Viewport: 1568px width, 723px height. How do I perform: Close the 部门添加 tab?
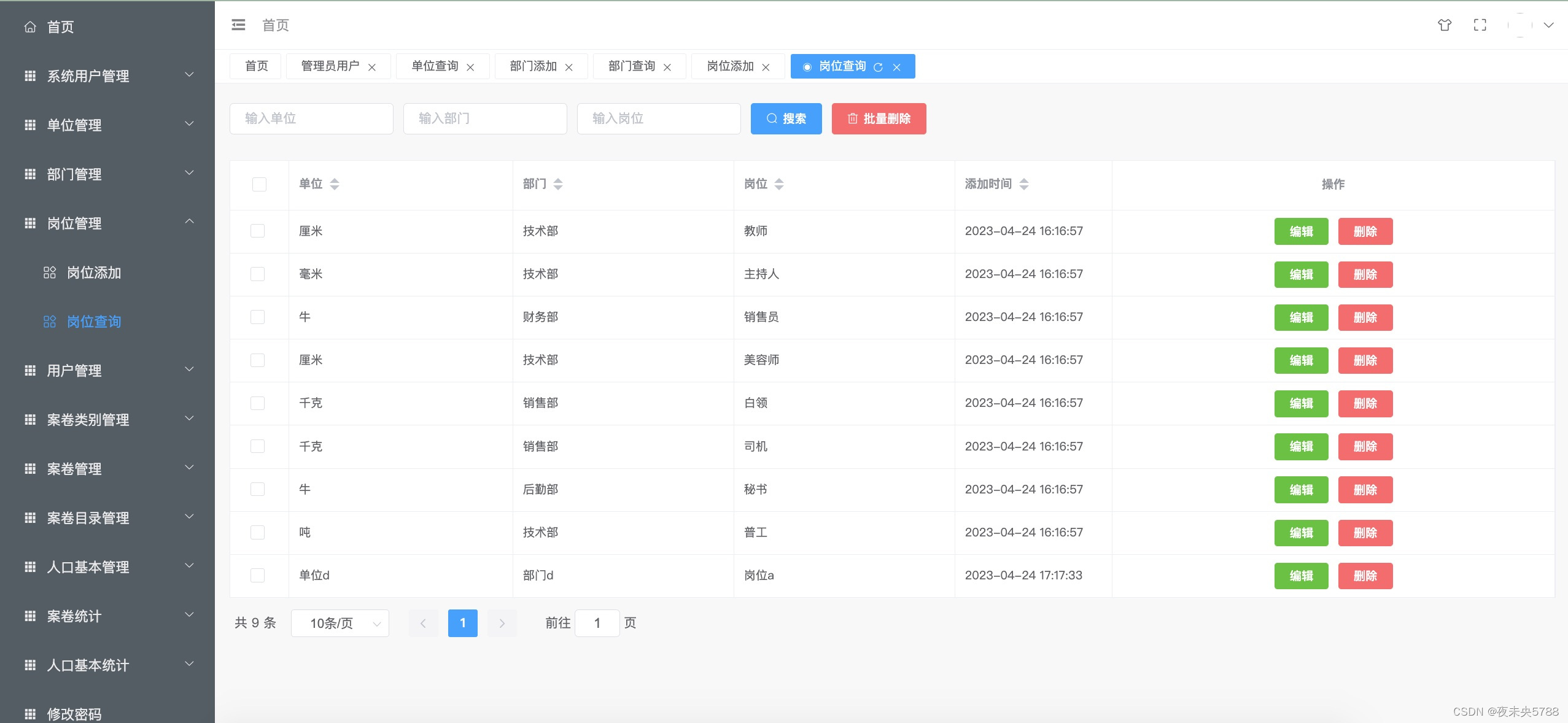(569, 68)
